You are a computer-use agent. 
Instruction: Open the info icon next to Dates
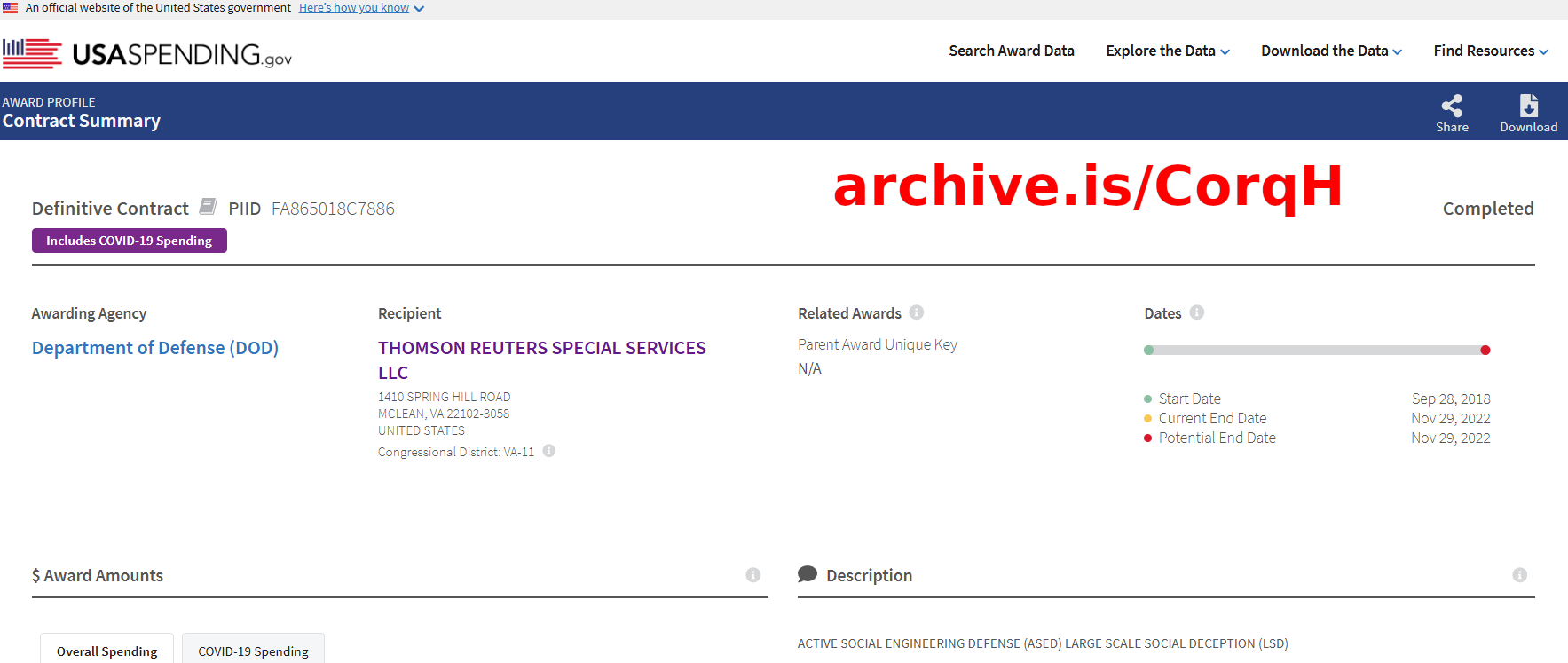click(x=1197, y=312)
